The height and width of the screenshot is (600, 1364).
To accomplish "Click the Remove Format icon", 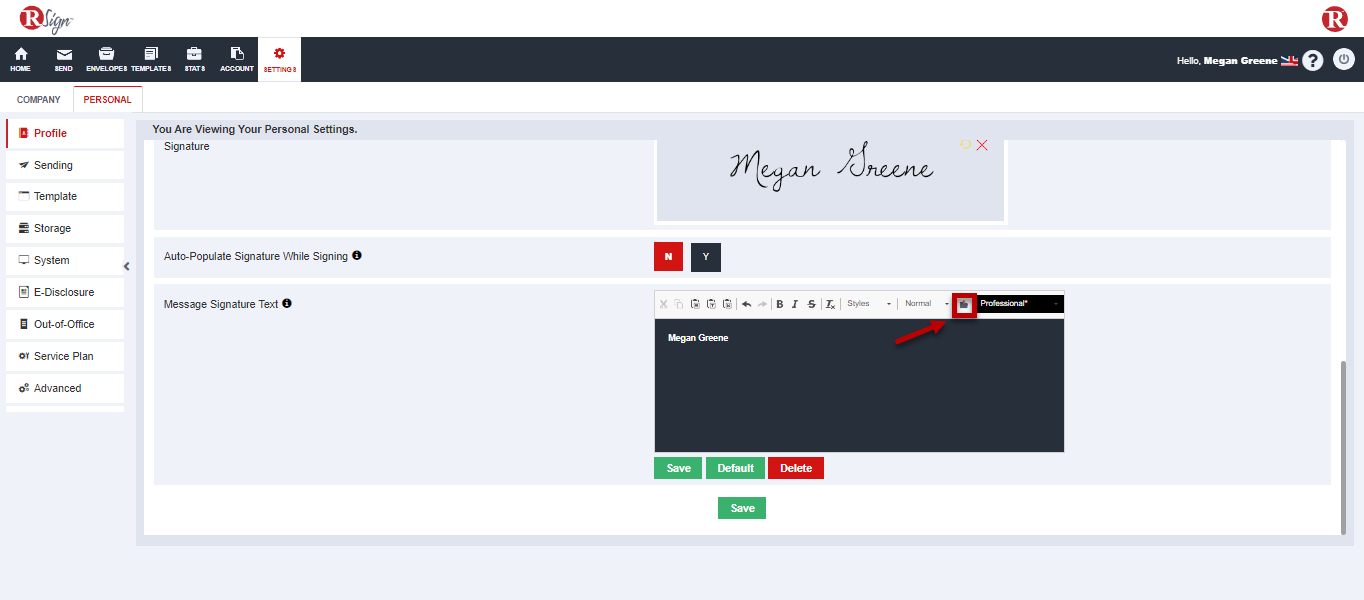I will 830,304.
